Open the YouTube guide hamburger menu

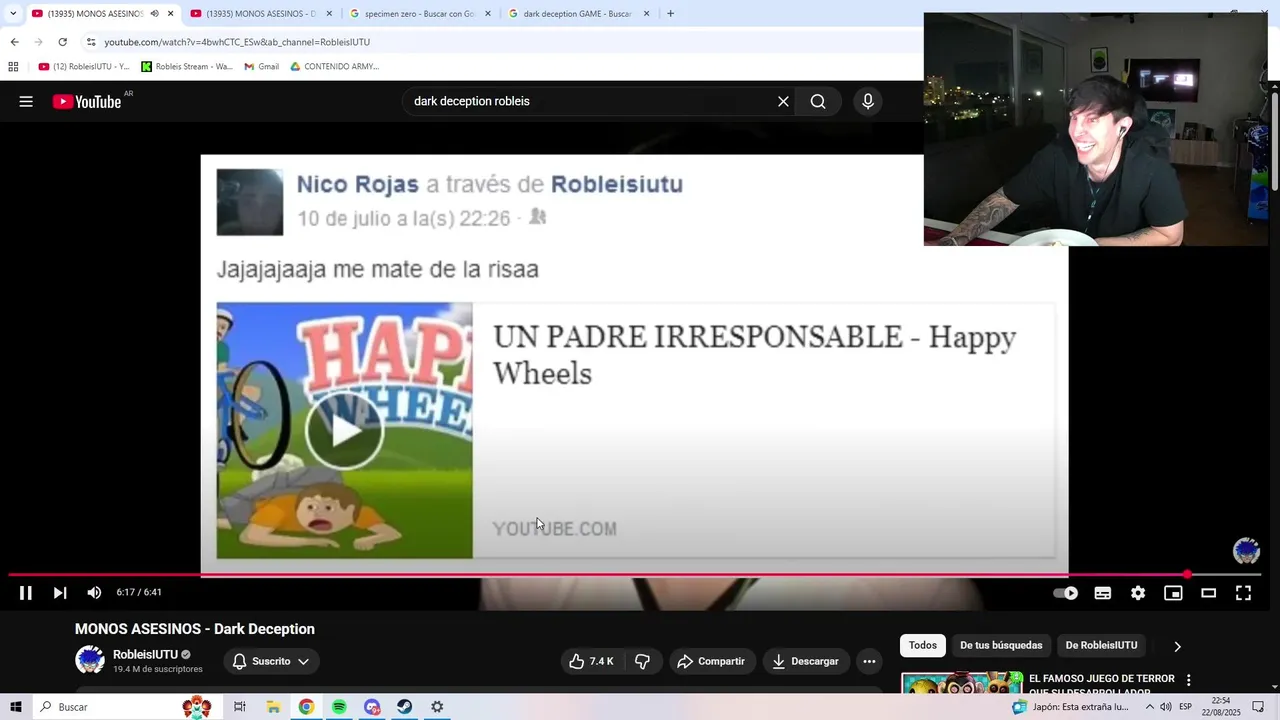point(26,101)
